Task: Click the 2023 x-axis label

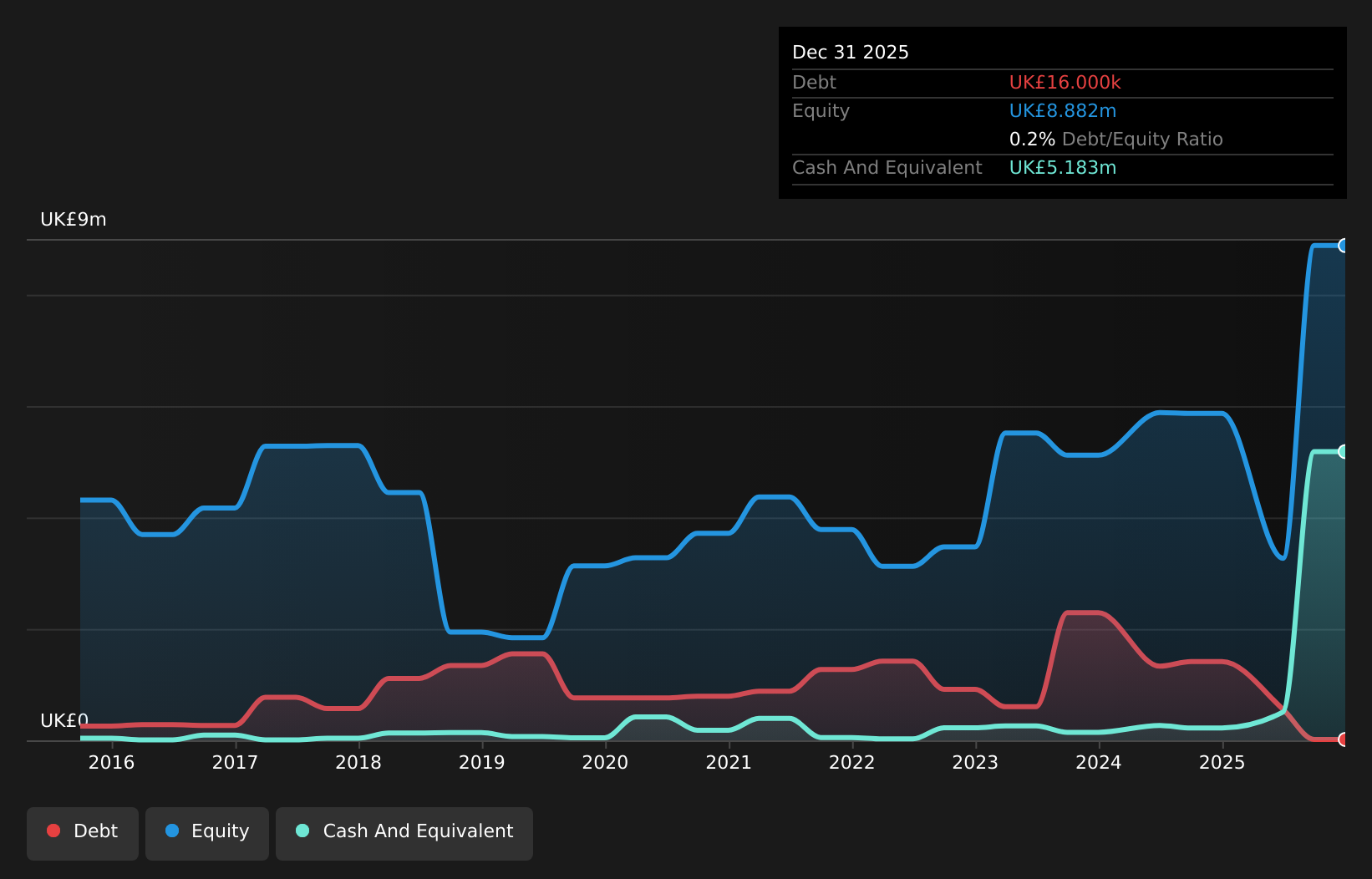Action: point(975,762)
